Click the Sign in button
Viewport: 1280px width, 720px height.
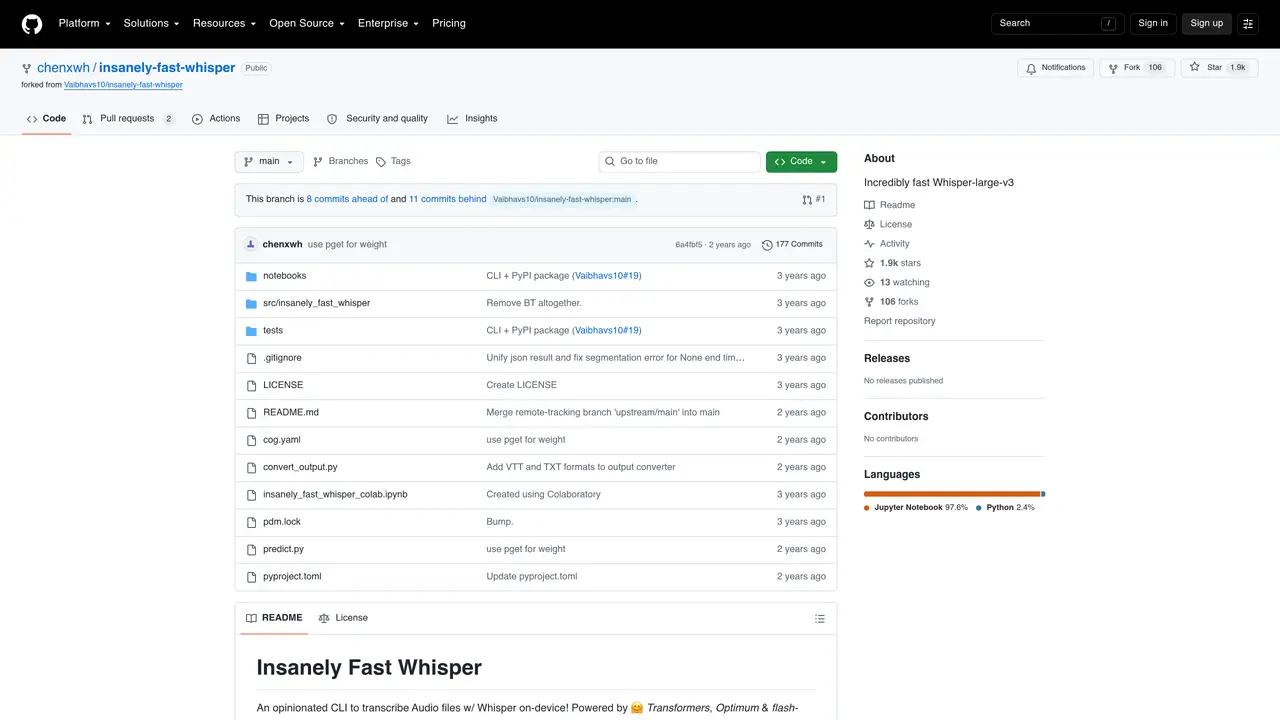point(1153,23)
